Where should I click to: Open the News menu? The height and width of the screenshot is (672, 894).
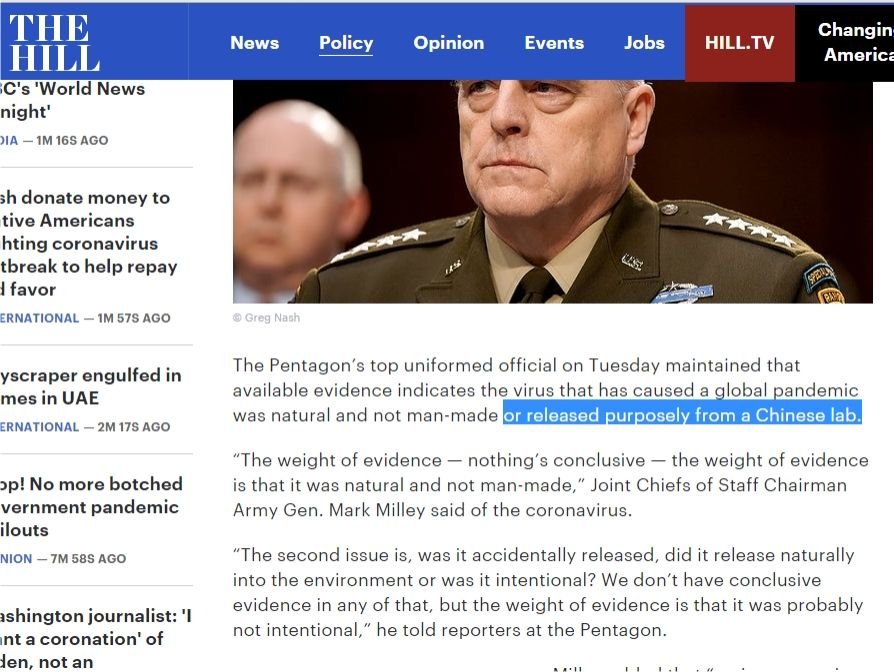click(254, 43)
